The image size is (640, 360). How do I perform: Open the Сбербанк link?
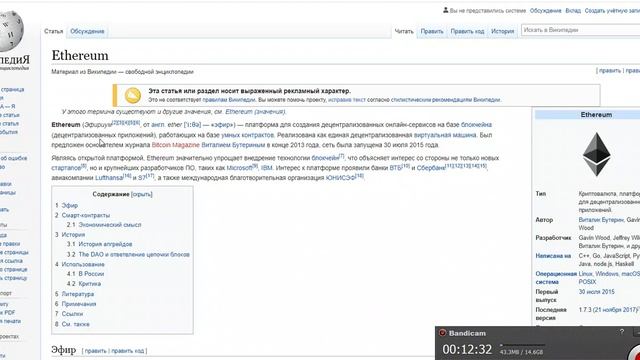[x=431, y=168]
